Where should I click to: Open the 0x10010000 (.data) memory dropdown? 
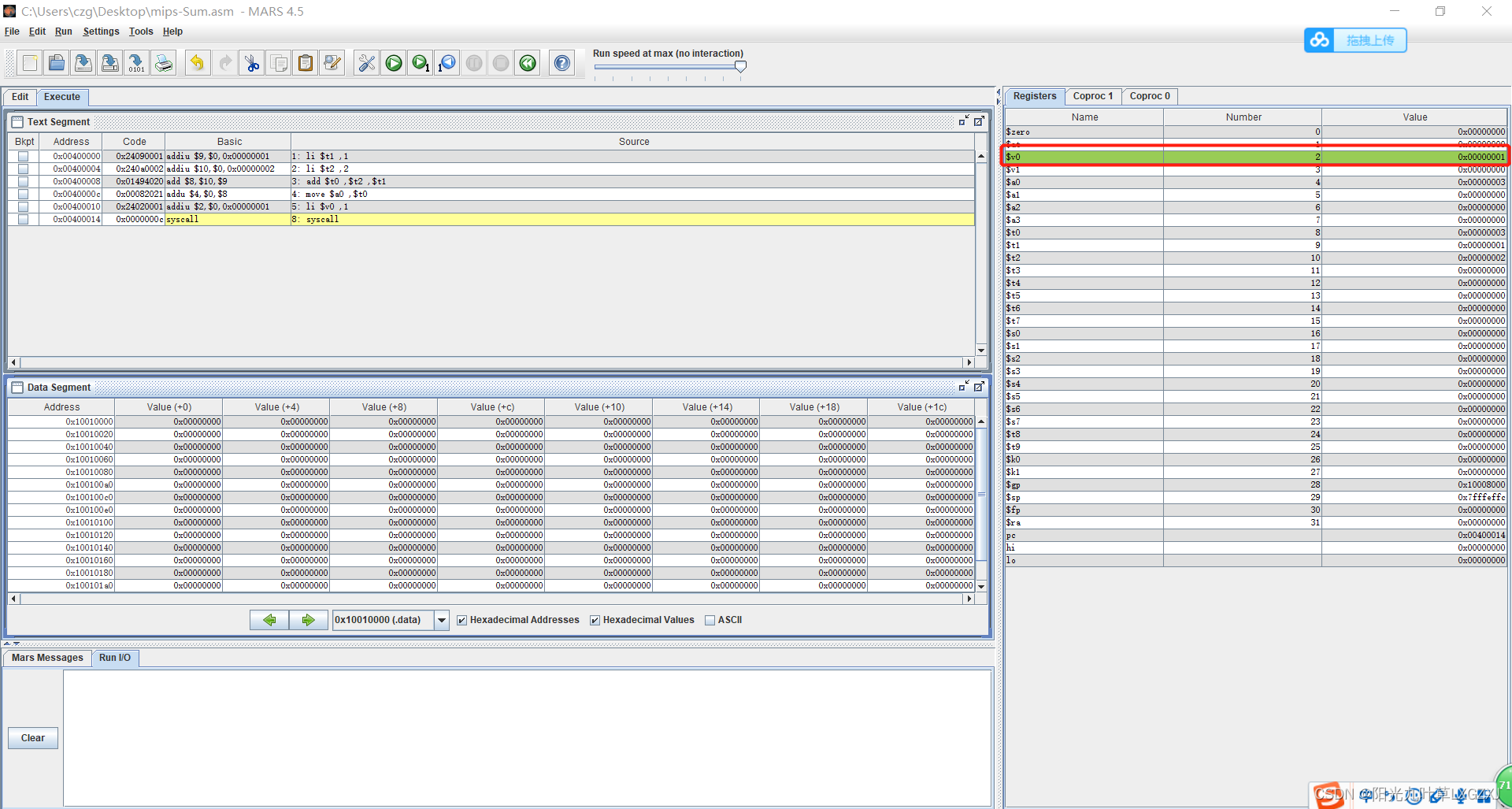tap(442, 620)
